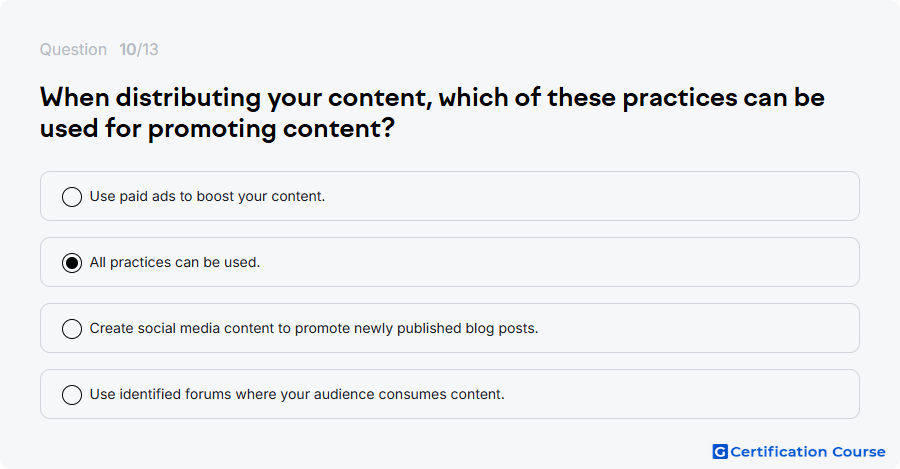900x469 pixels.
Task: Select the 'Create social media content' answer text
Action: tap(314, 328)
